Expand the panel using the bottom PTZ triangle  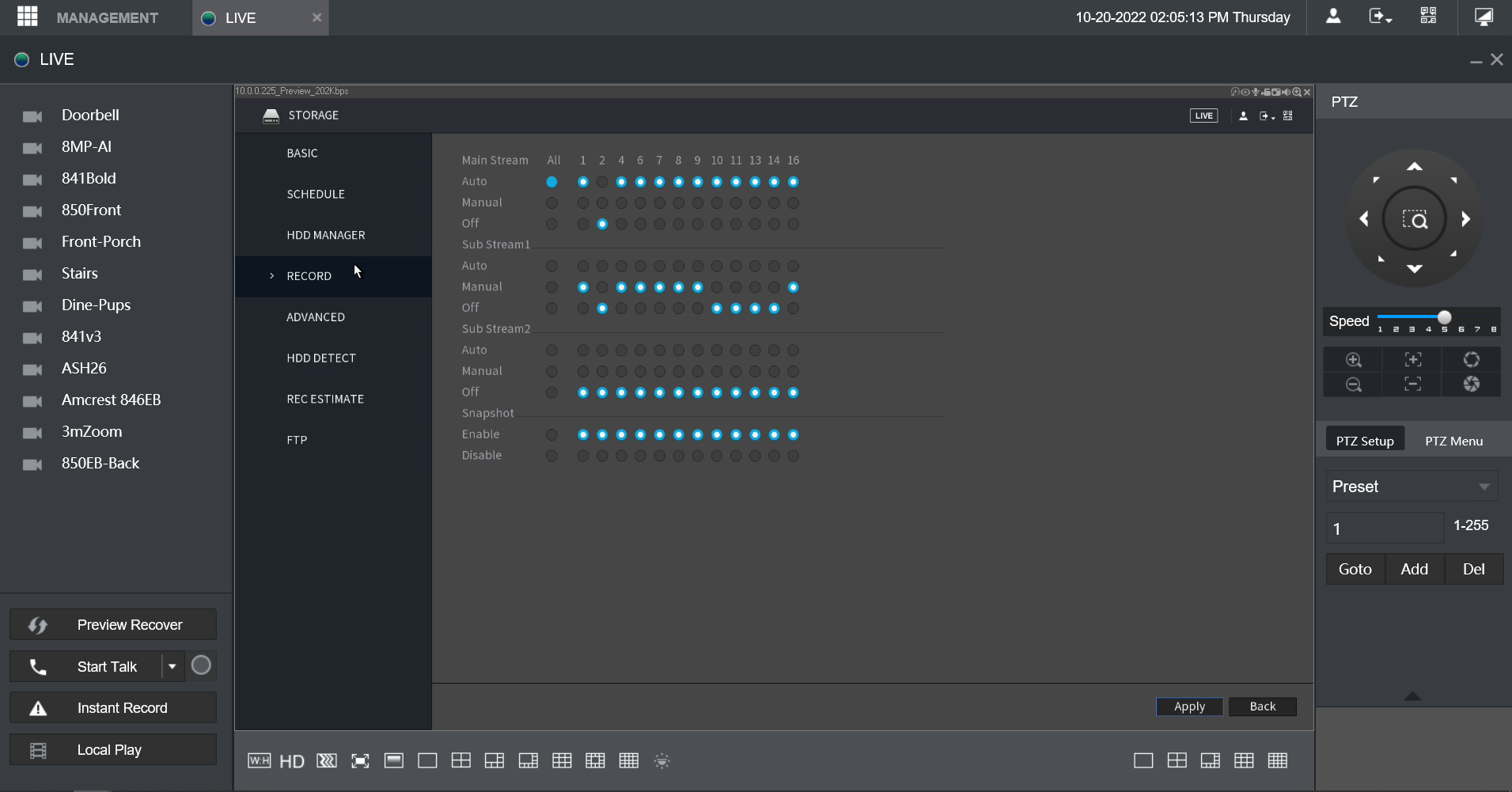[1412, 696]
